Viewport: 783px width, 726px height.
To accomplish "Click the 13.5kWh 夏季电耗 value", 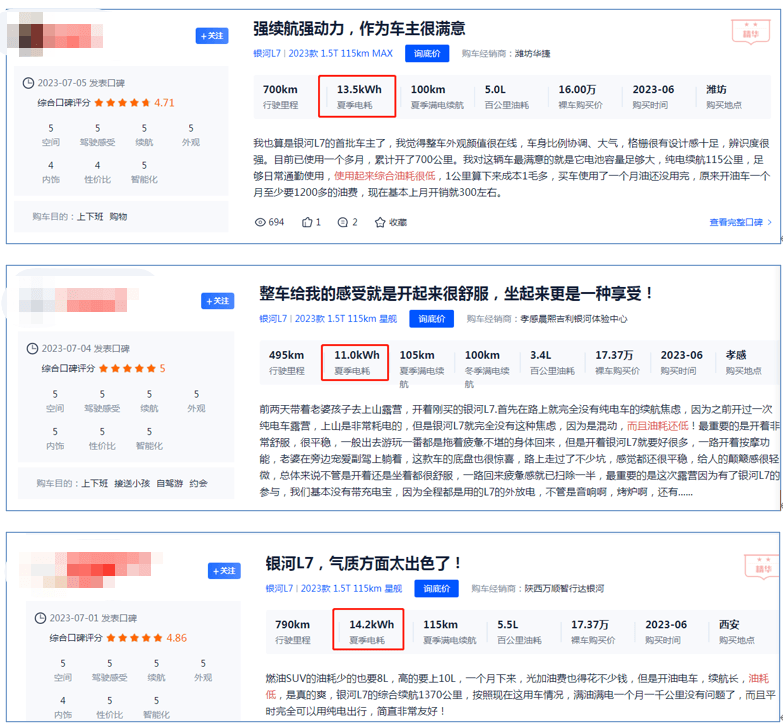I will [x=359, y=90].
